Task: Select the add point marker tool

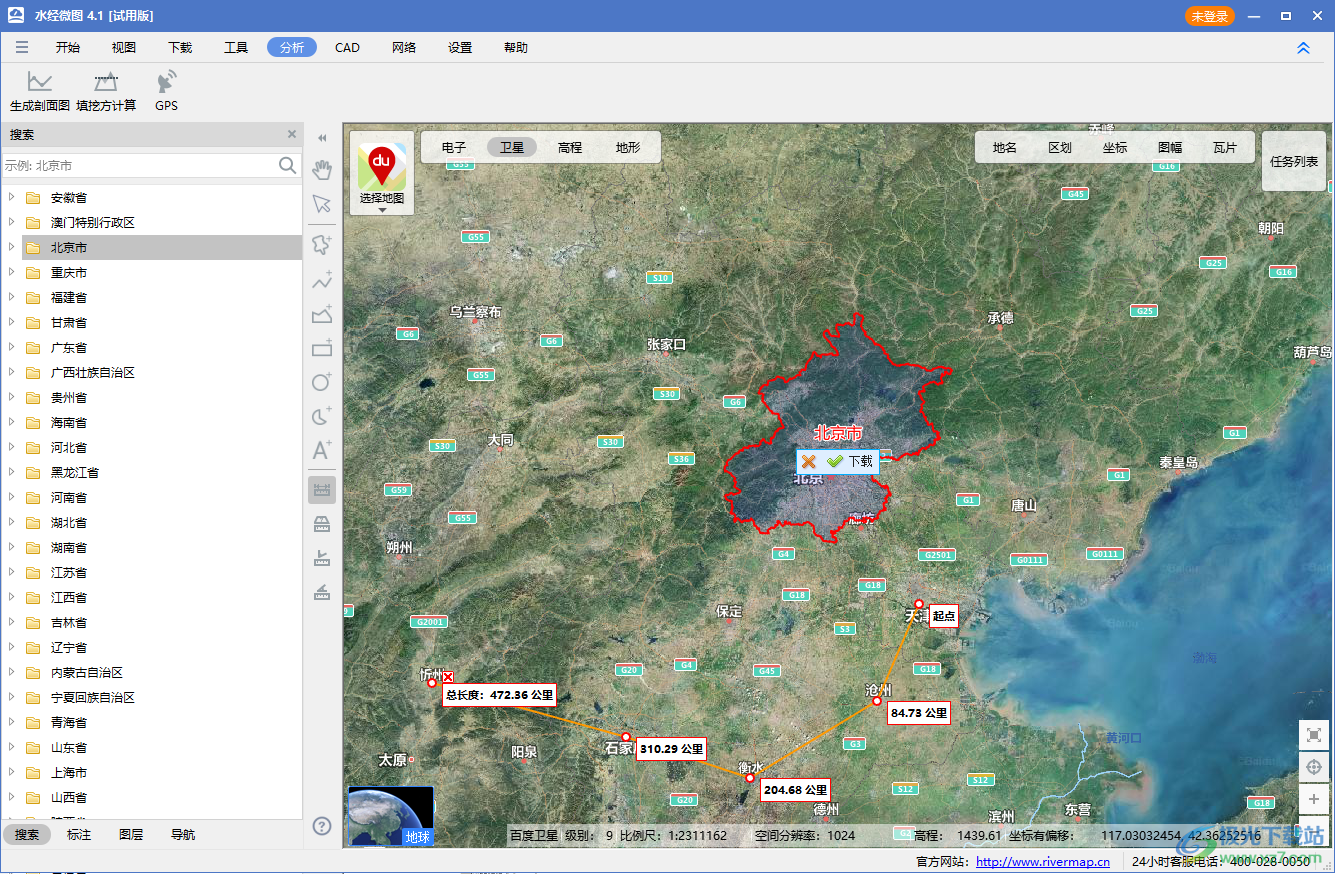Action: click(322, 243)
